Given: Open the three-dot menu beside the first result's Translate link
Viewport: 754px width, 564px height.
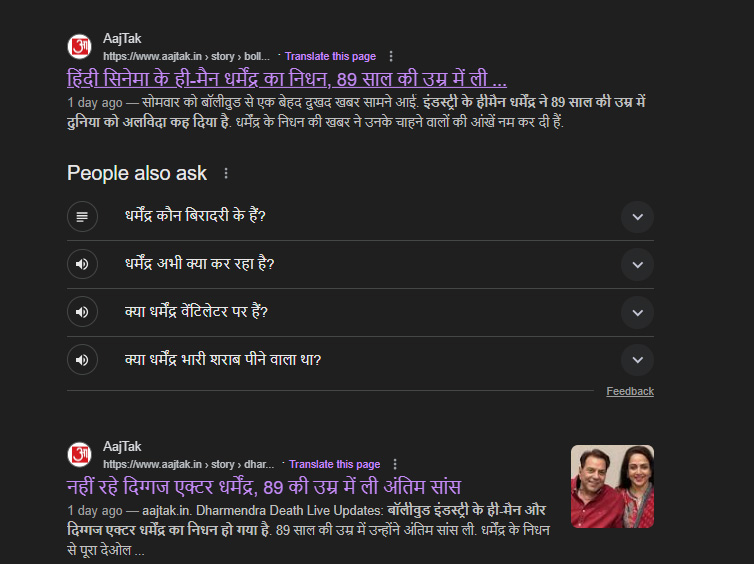Looking at the screenshot, I should pos(391,56).
